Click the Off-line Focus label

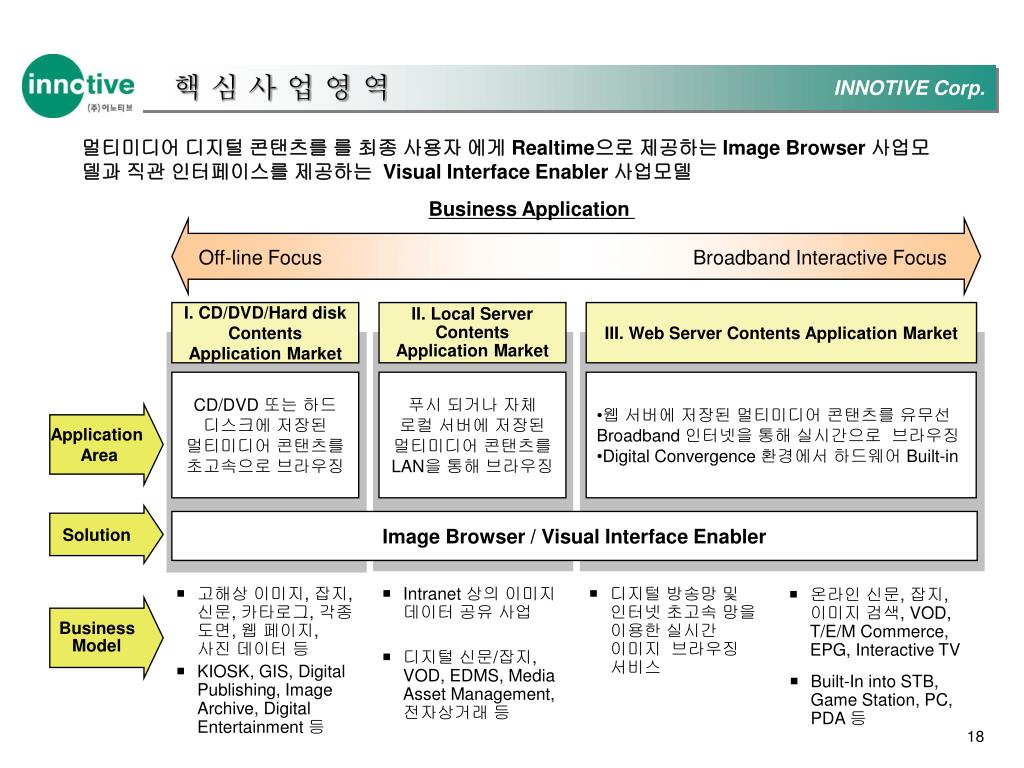(260, 258)
